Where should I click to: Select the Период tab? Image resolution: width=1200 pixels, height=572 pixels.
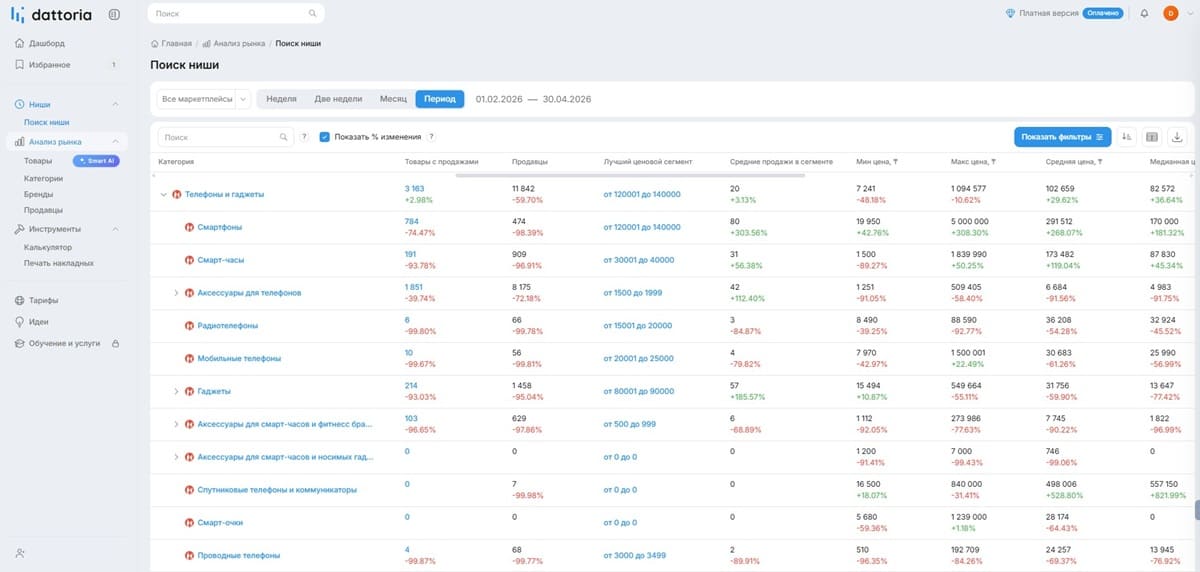[x=440, y=99]
